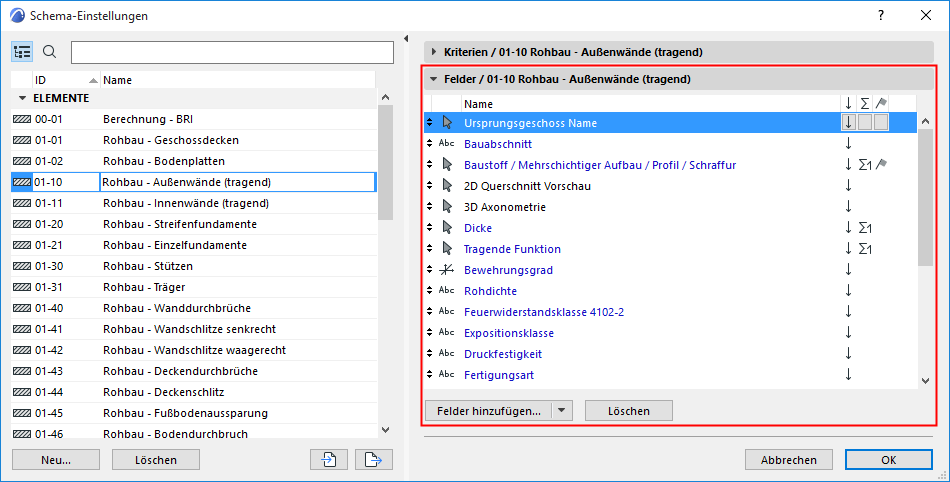Screen dimensions: 950x482
Task: Click the reorder handle of Bauabschnitt row
Action: pyautogui.click(x=430, y=144)
